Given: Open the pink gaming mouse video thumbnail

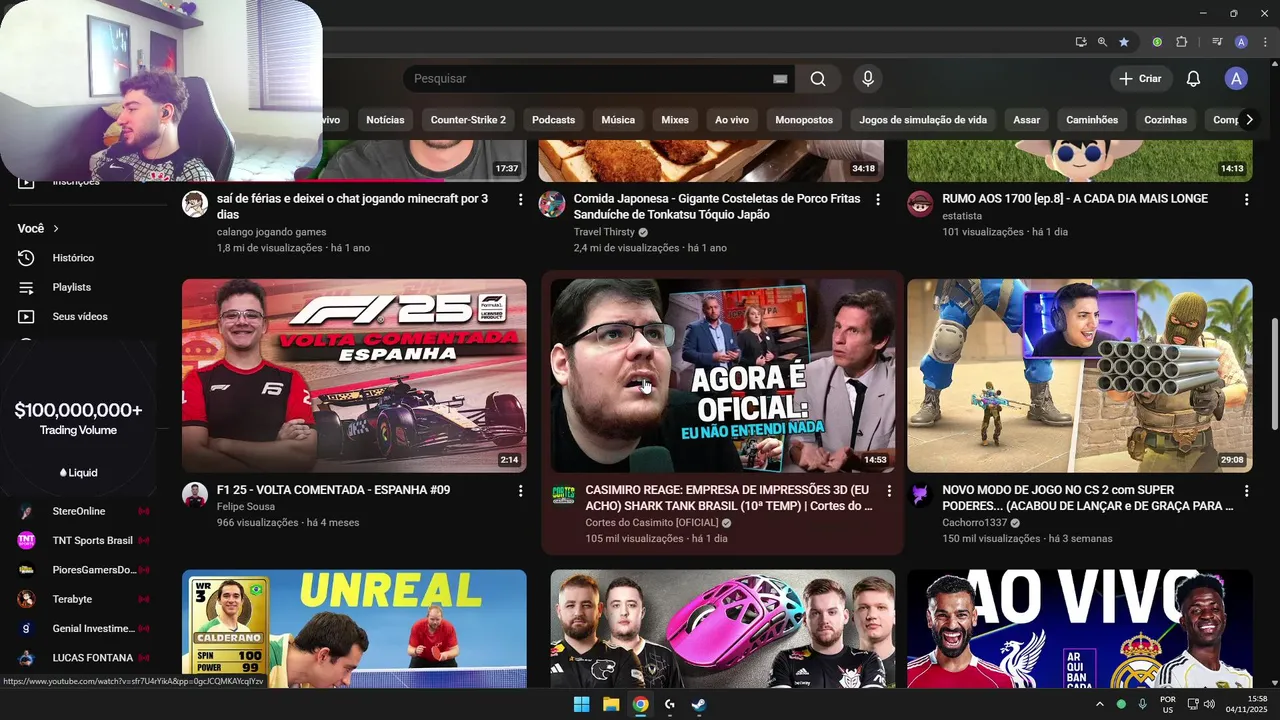Looking at the screenshot, I should coord(723,629).
